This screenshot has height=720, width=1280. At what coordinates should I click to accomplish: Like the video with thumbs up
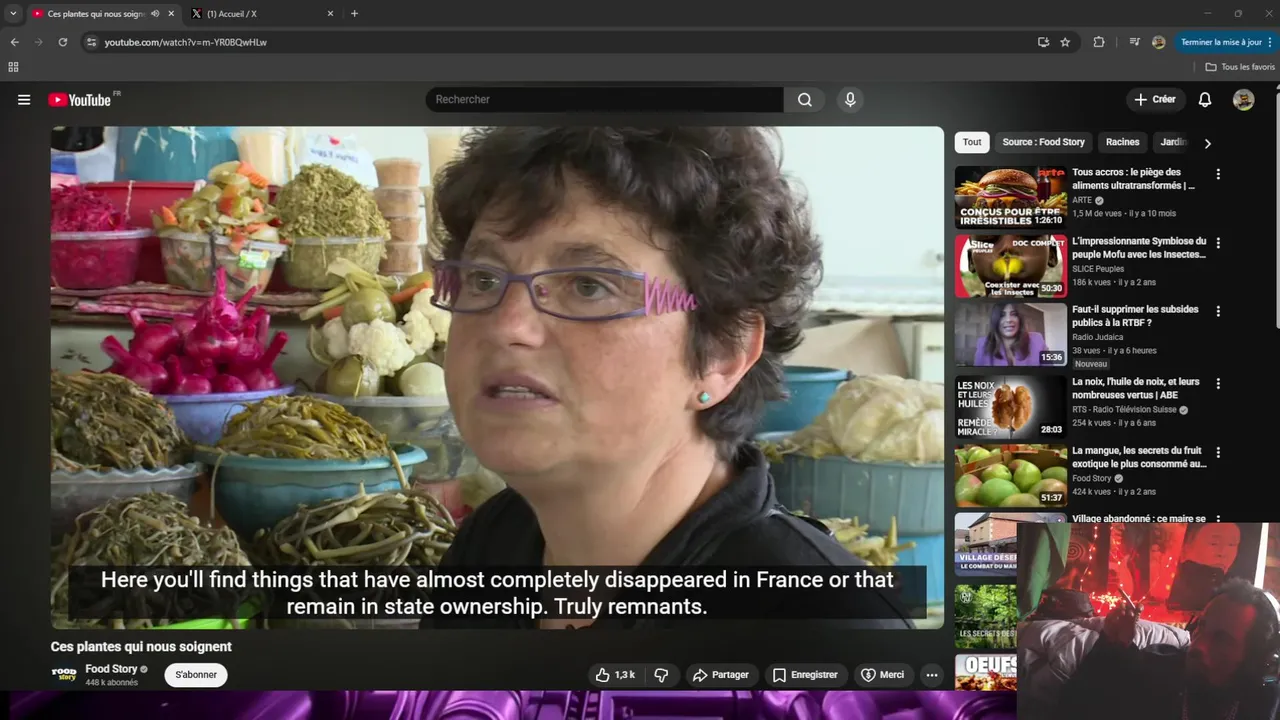coord(615,675)
